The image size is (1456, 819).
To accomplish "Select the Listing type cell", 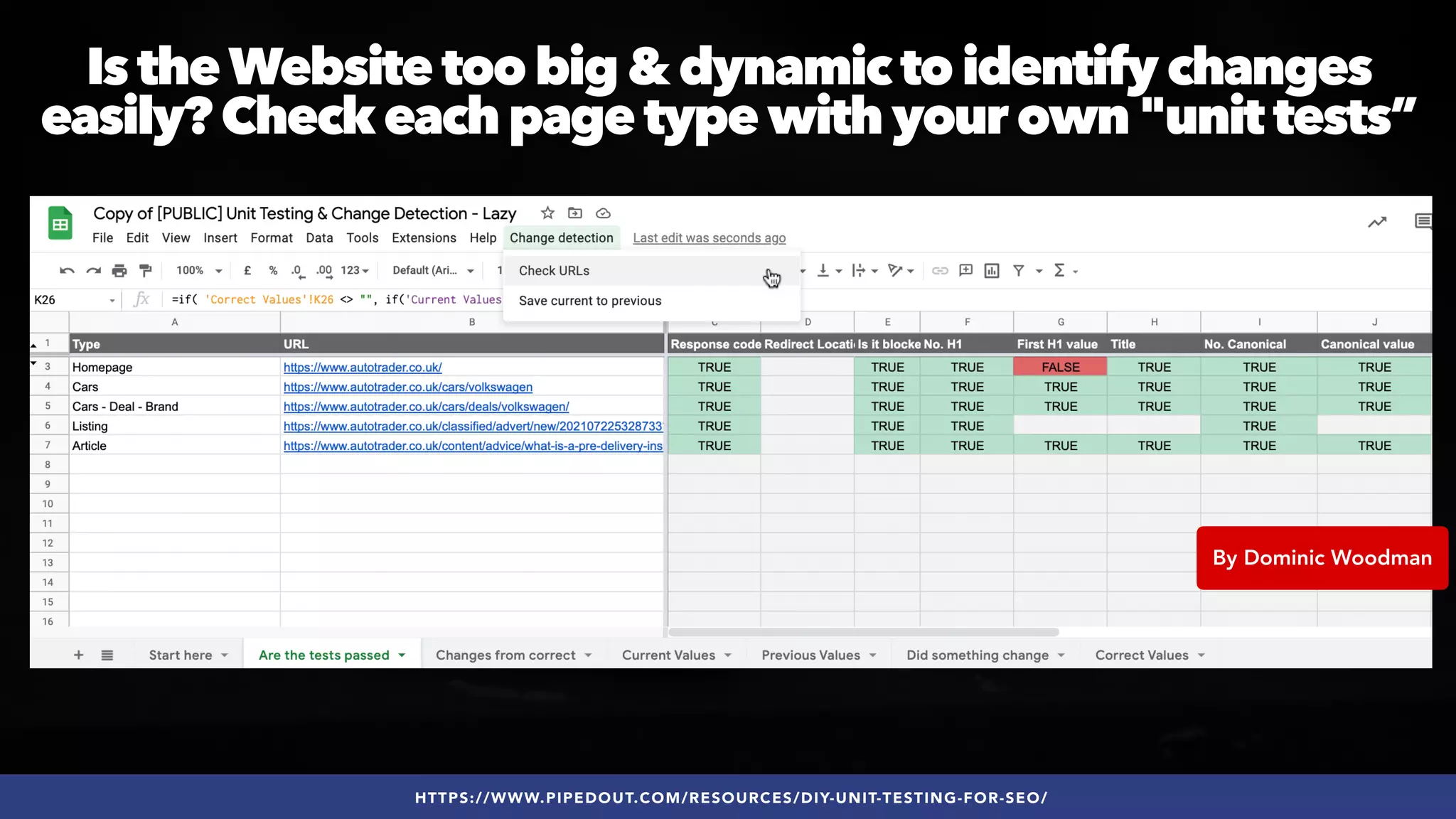I will click(x=175, y=427).
